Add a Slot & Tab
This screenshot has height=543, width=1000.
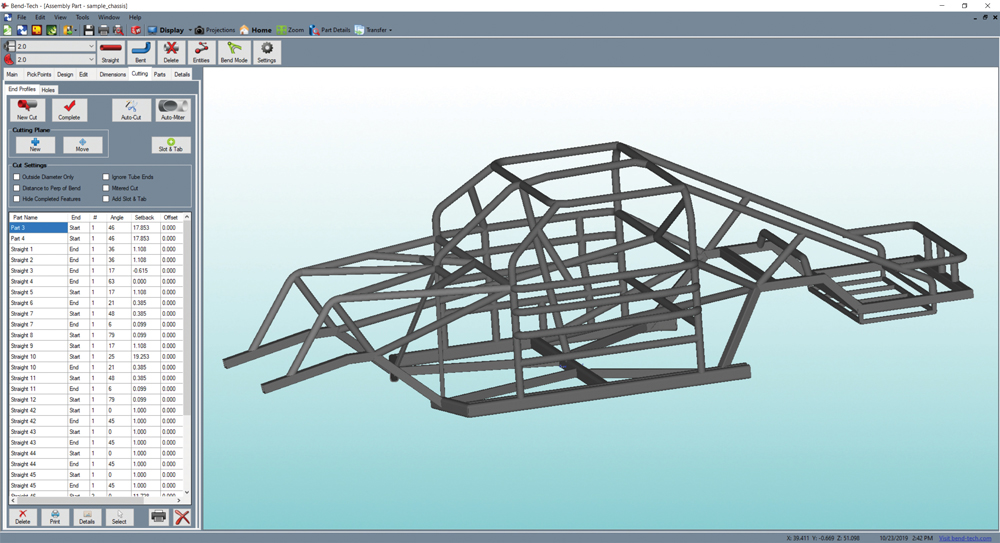[171, 145]
